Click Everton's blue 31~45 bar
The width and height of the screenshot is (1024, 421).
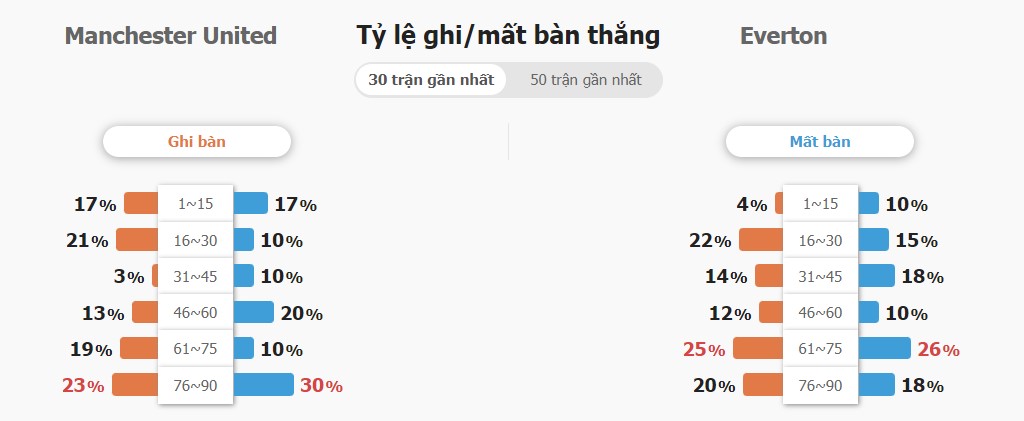click(876, 275)
